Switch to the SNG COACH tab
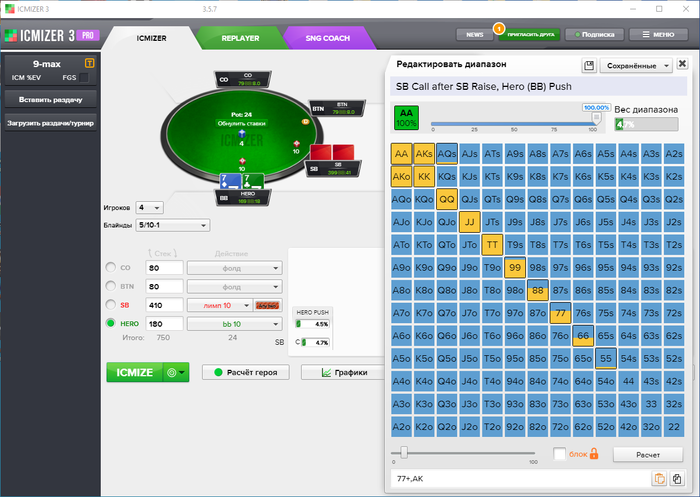This screenshot has height=497, width=700. coord(328,38)
